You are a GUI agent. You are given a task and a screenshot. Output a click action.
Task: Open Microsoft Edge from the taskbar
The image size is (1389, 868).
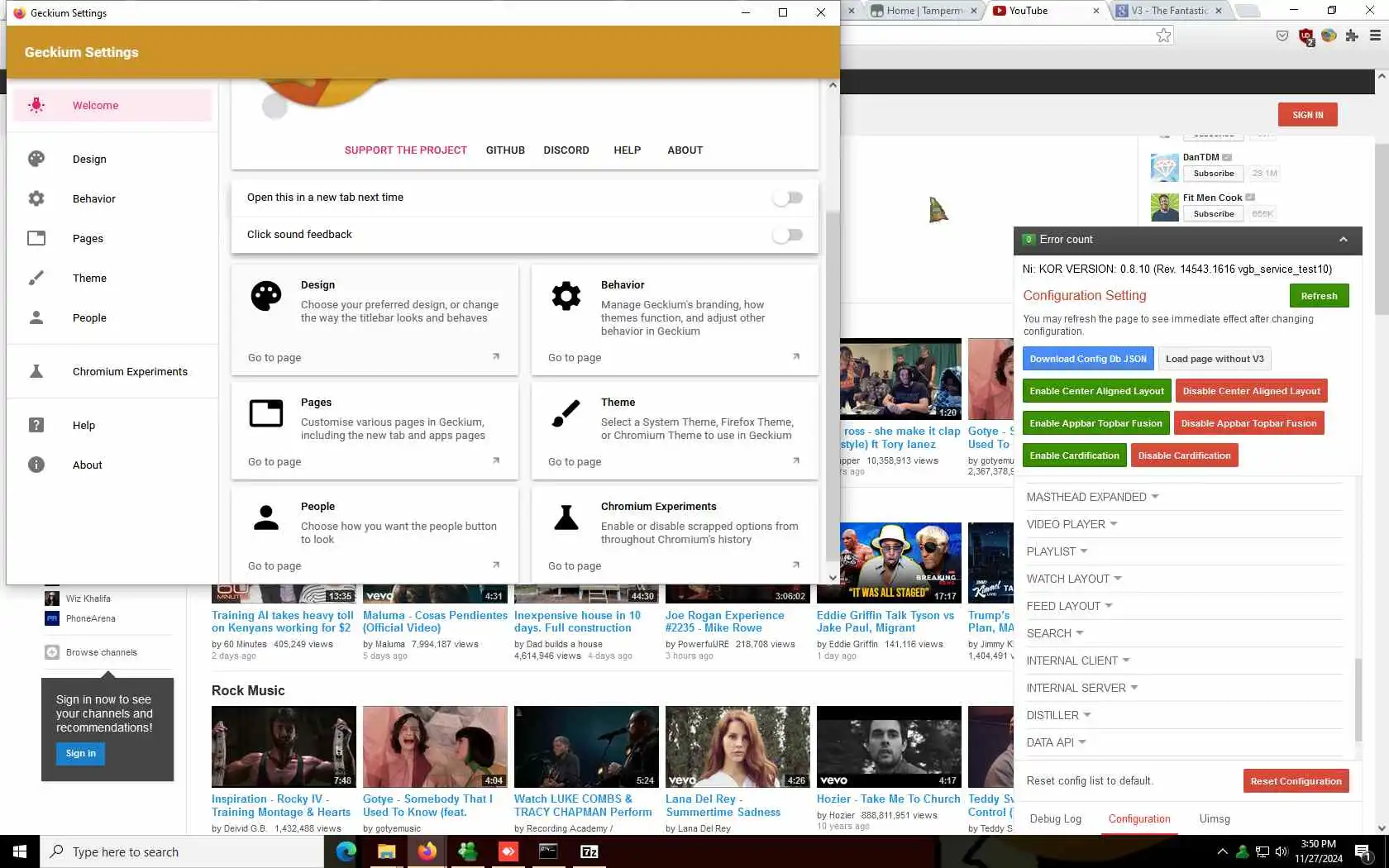point(346,851)
